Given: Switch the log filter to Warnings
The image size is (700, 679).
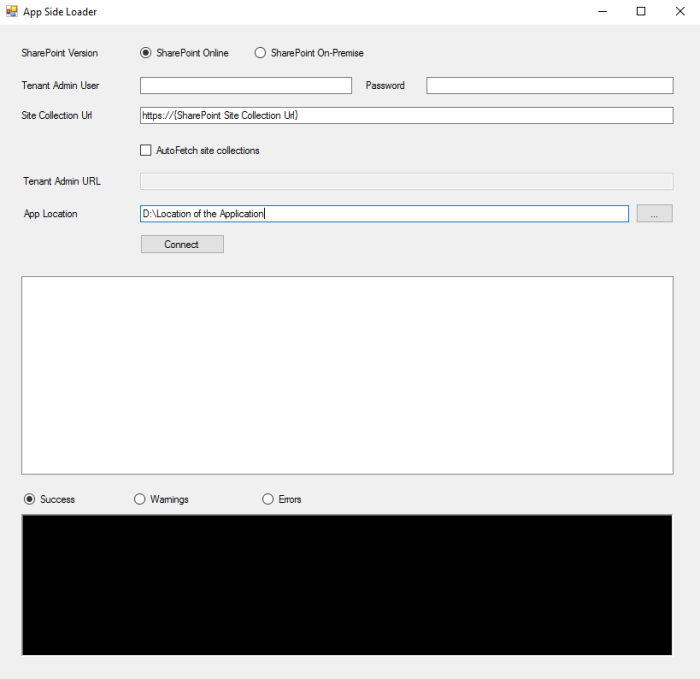Looking at the screenshot, I should click(x=140, y=499).
